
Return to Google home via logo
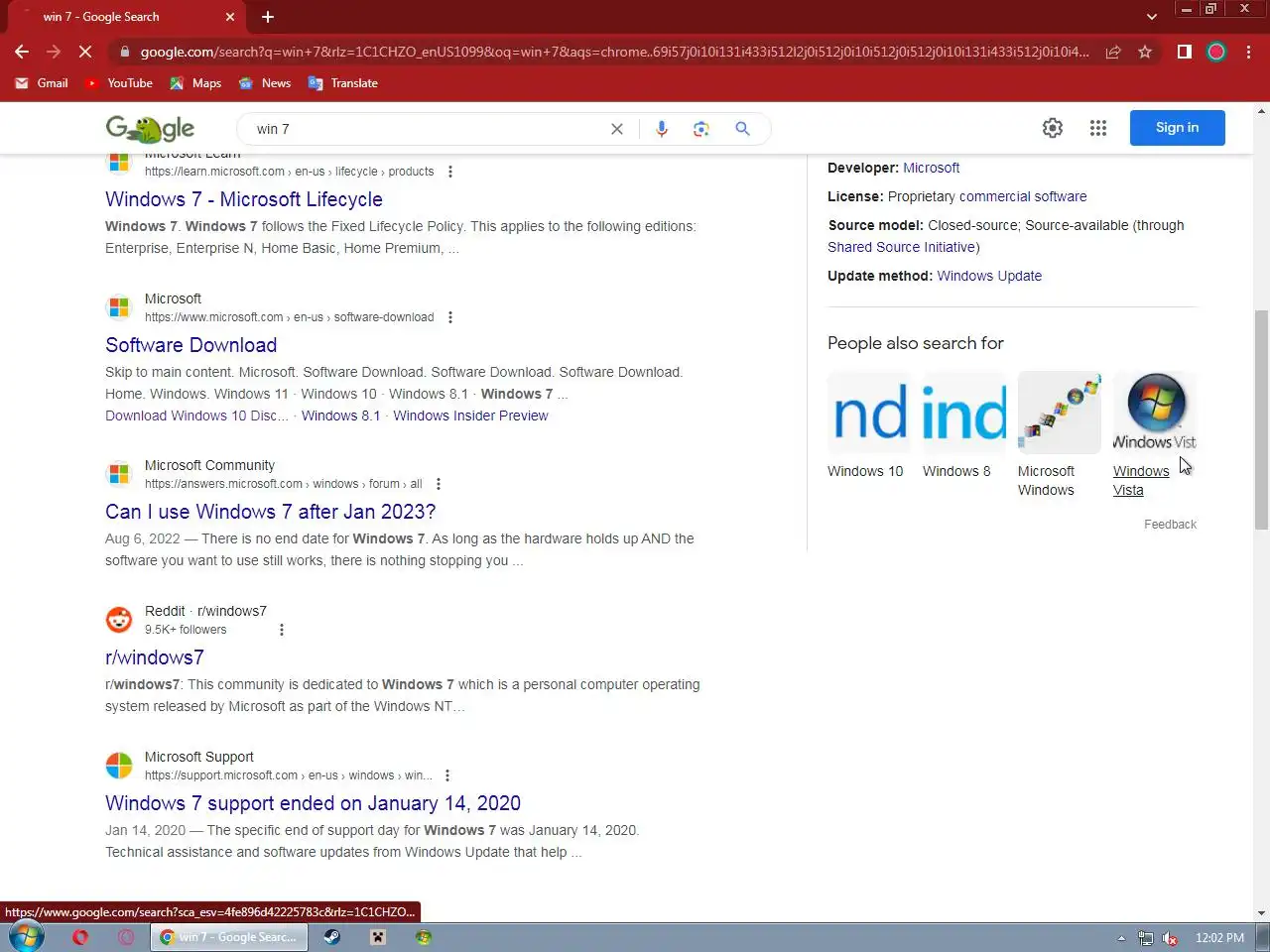coord(150,129)
